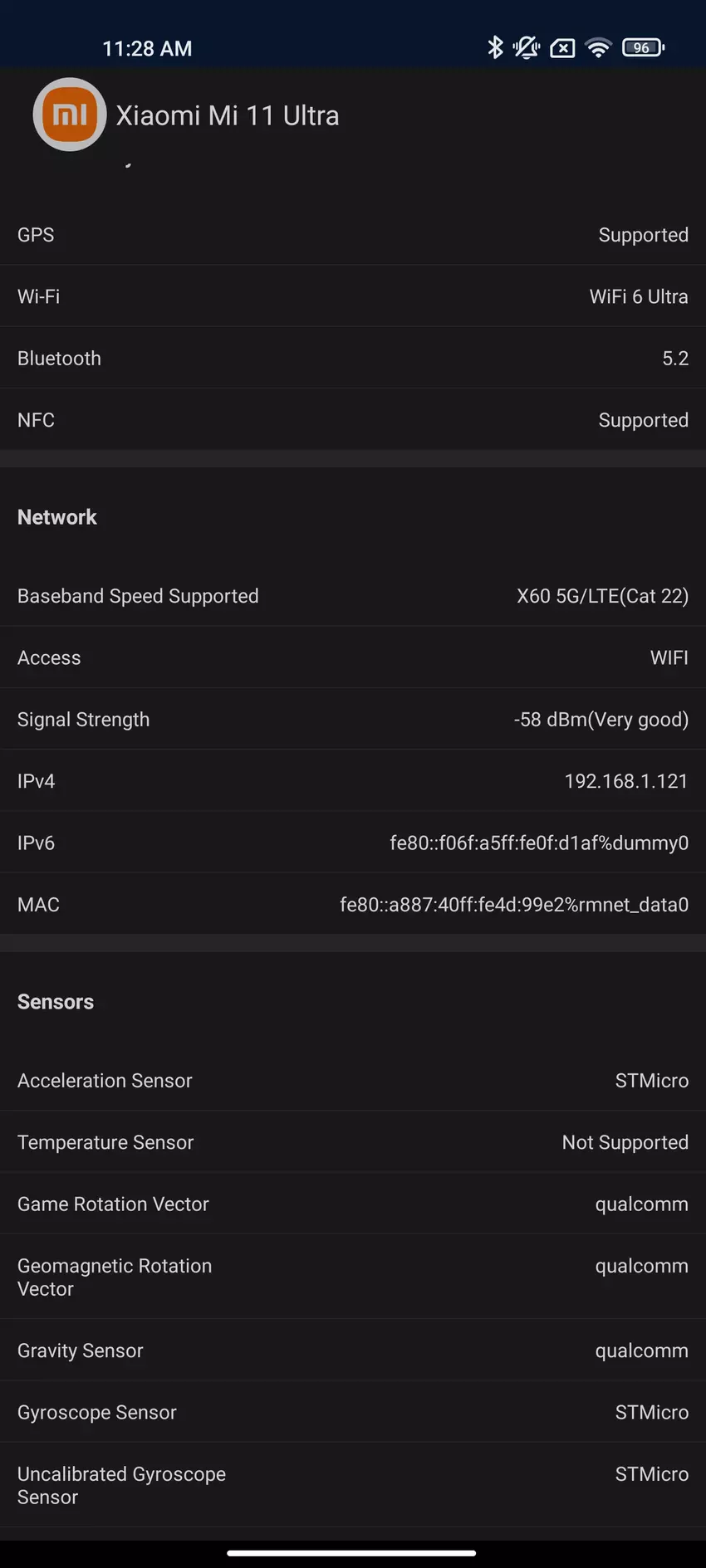Tap the Signal Strength row
Viewport: 706px width, 1568px height.
coord(352,720)
